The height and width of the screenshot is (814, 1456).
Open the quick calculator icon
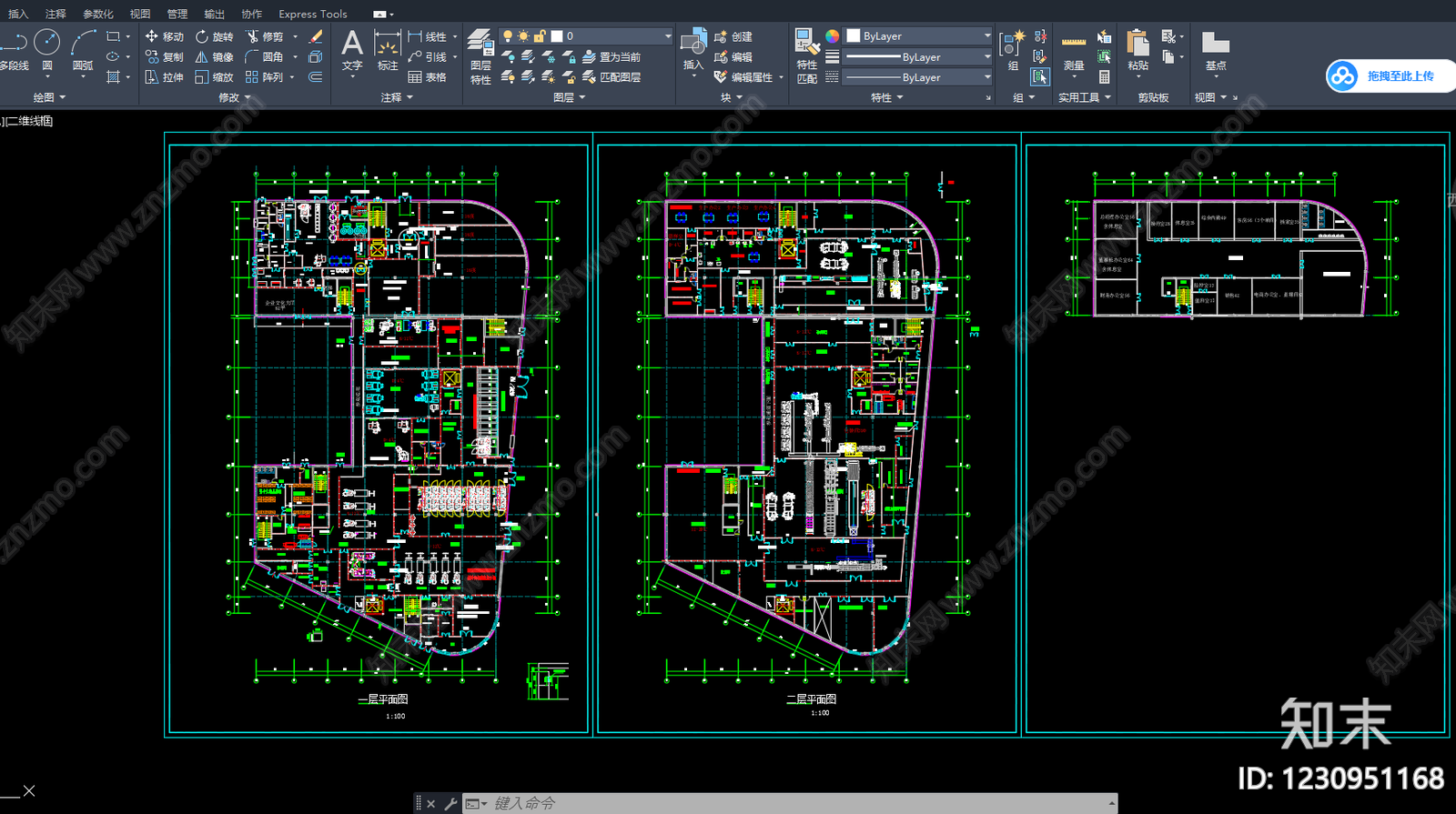(x=1104, y=77)
